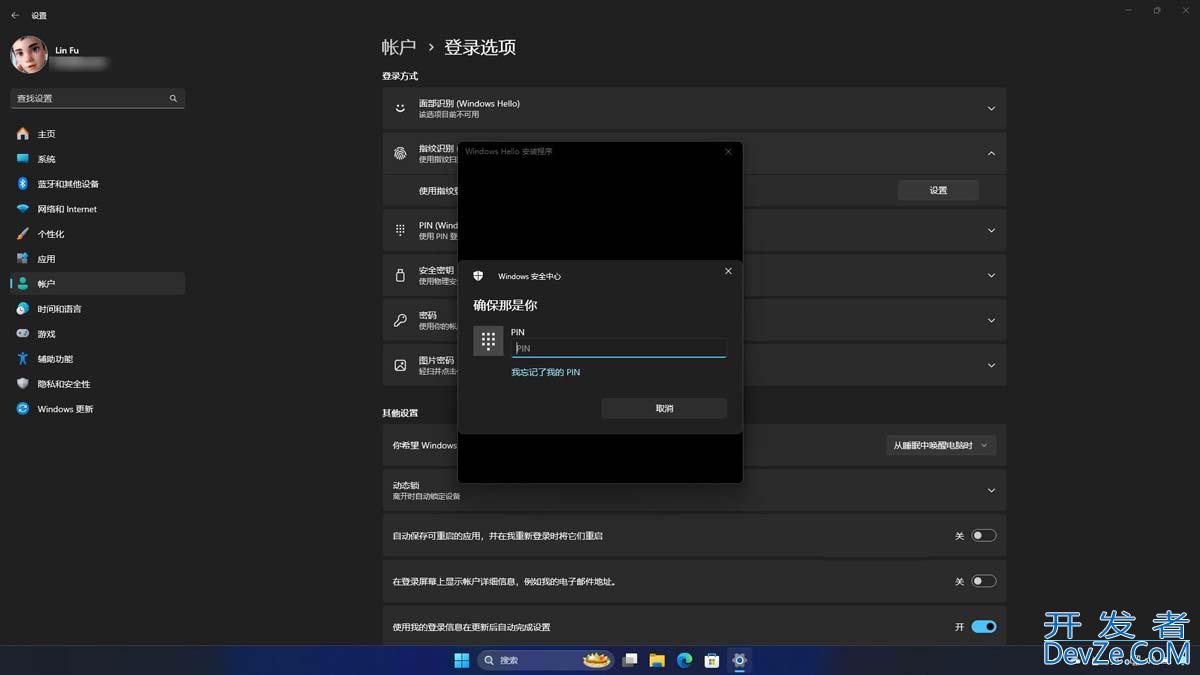Click the face recognition smiley icon
Screen dimensions: 1200x675
400,108
